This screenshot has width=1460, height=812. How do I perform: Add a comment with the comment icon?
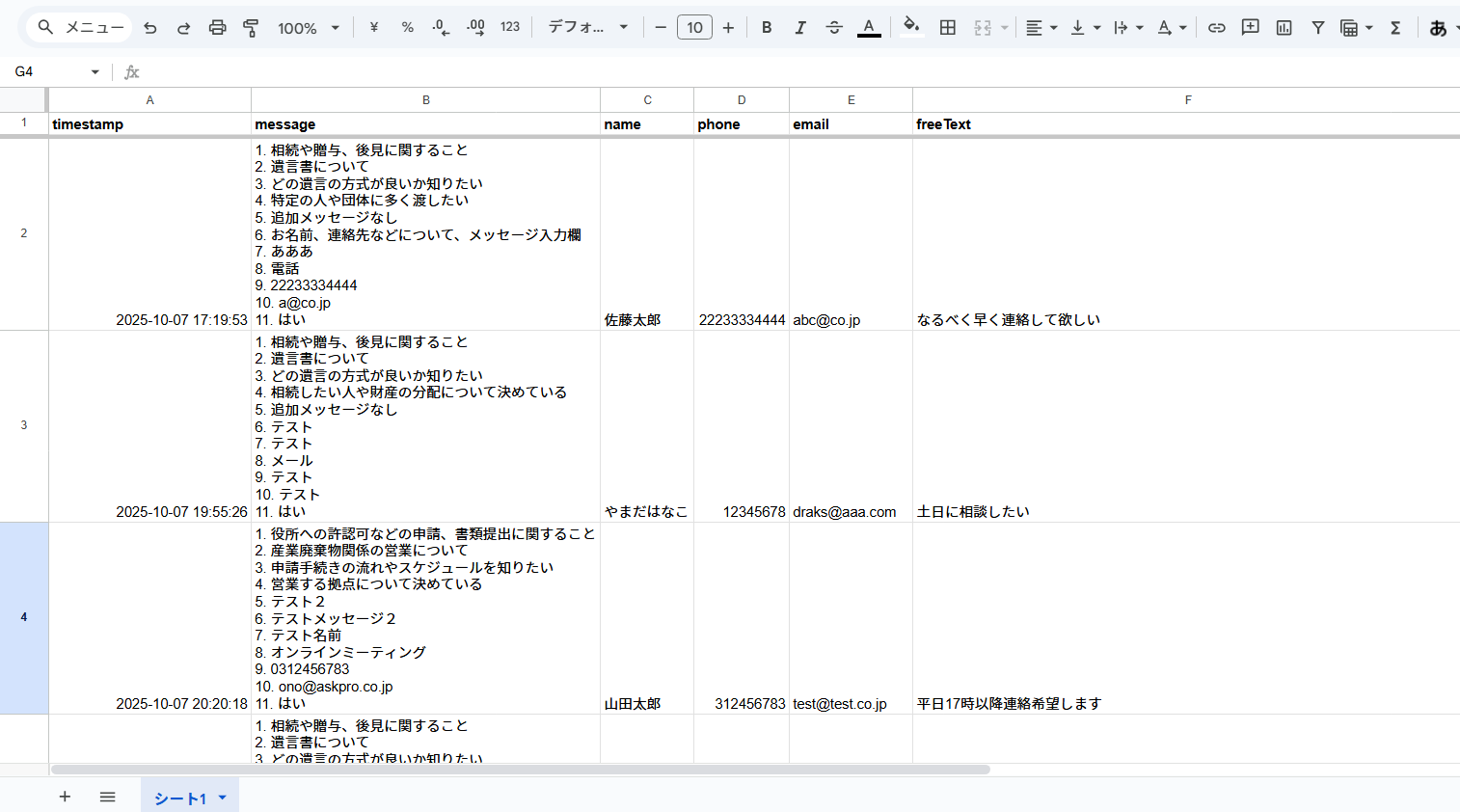pyautogui.click(x=1251, y=28)
